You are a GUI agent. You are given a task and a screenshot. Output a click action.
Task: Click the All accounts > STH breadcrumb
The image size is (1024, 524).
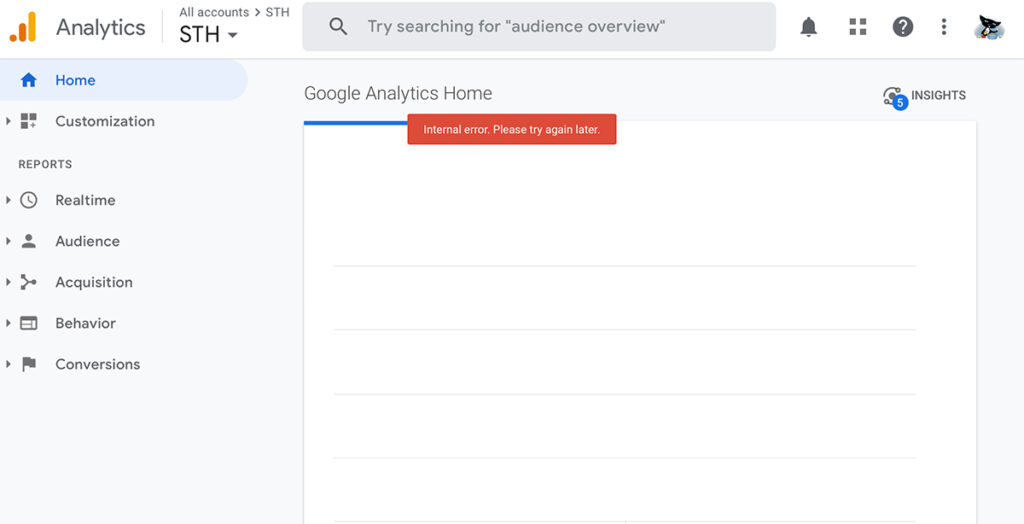click(234, 12)
